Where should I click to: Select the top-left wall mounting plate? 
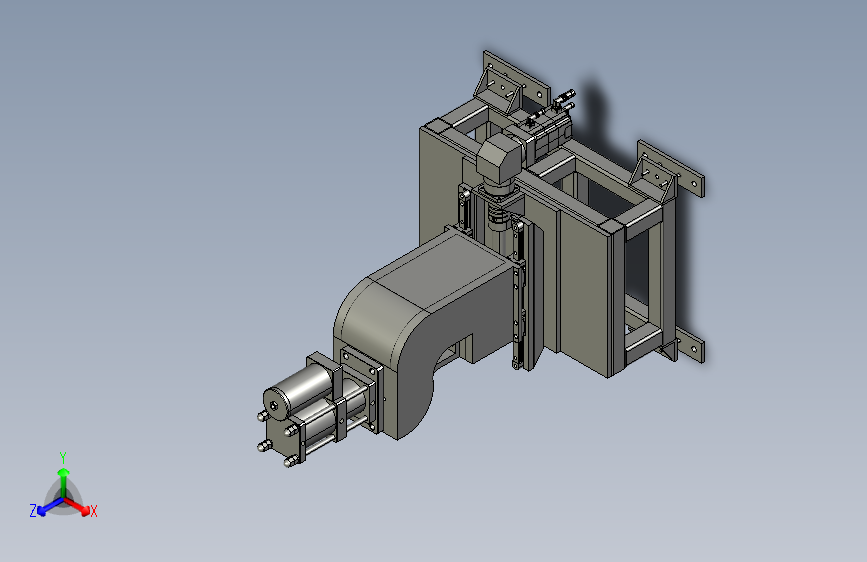pos(515,79)
